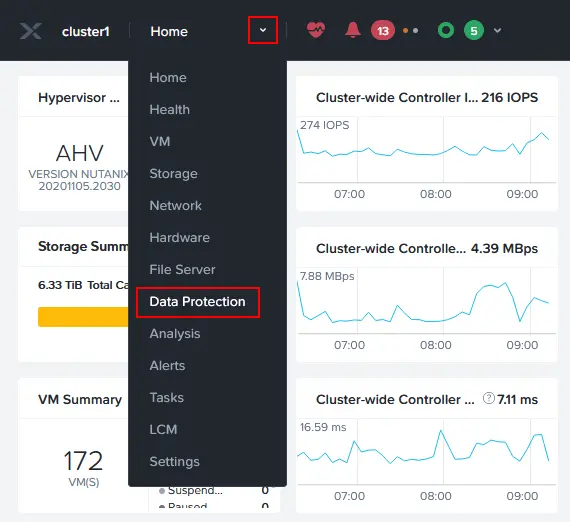Image resolution: width=570 pixels, height=522 pixels.
Task: Click the Storage Summary heading
Action: pos(83,246)
